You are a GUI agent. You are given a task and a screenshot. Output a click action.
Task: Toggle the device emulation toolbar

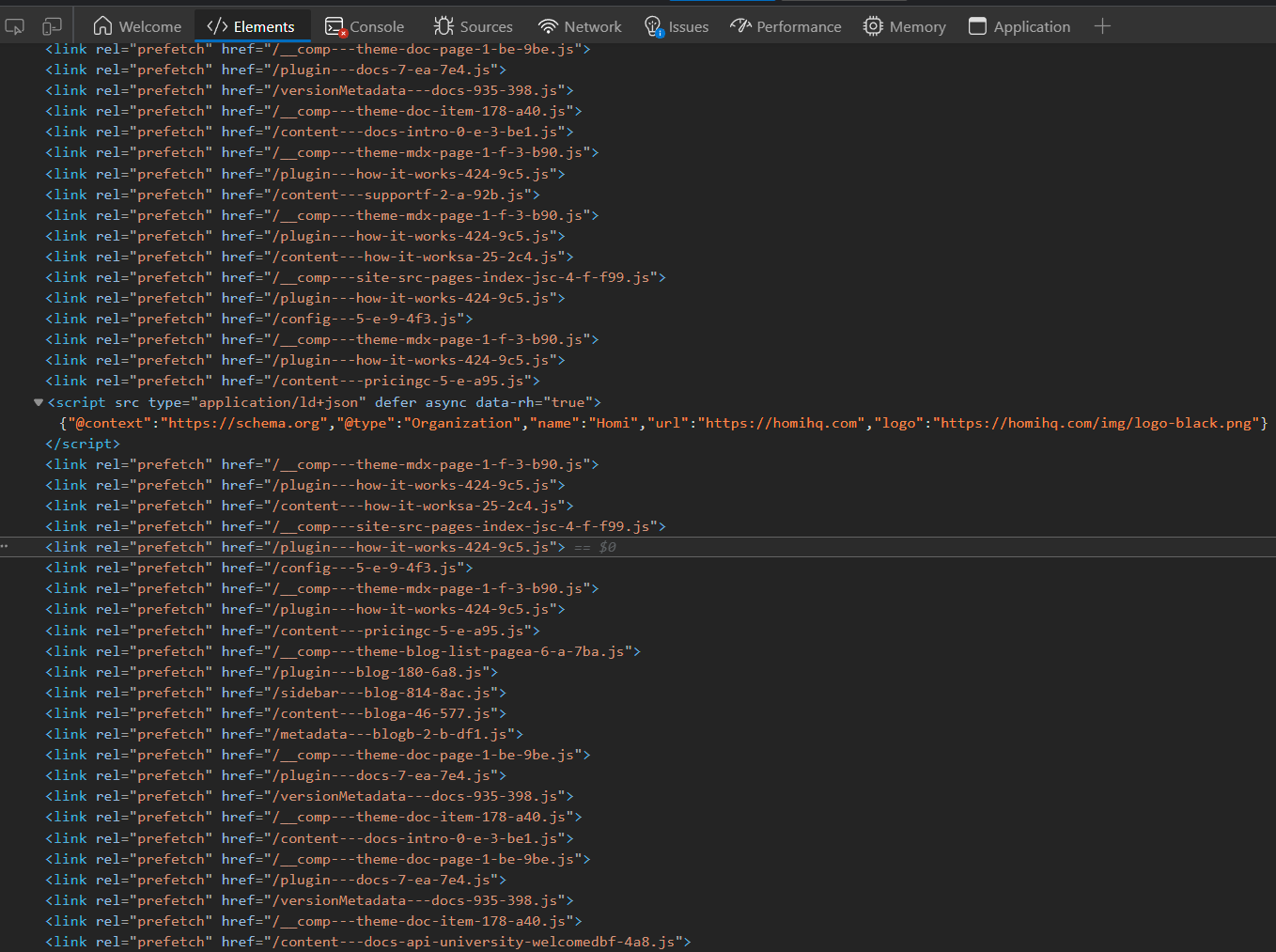pos(52,26)
